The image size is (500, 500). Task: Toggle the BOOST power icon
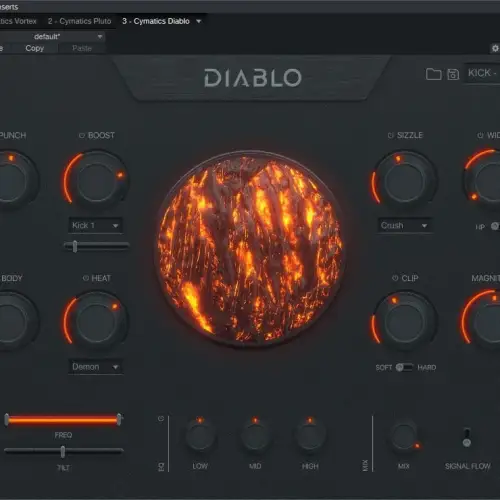click(x=82, y=135)
